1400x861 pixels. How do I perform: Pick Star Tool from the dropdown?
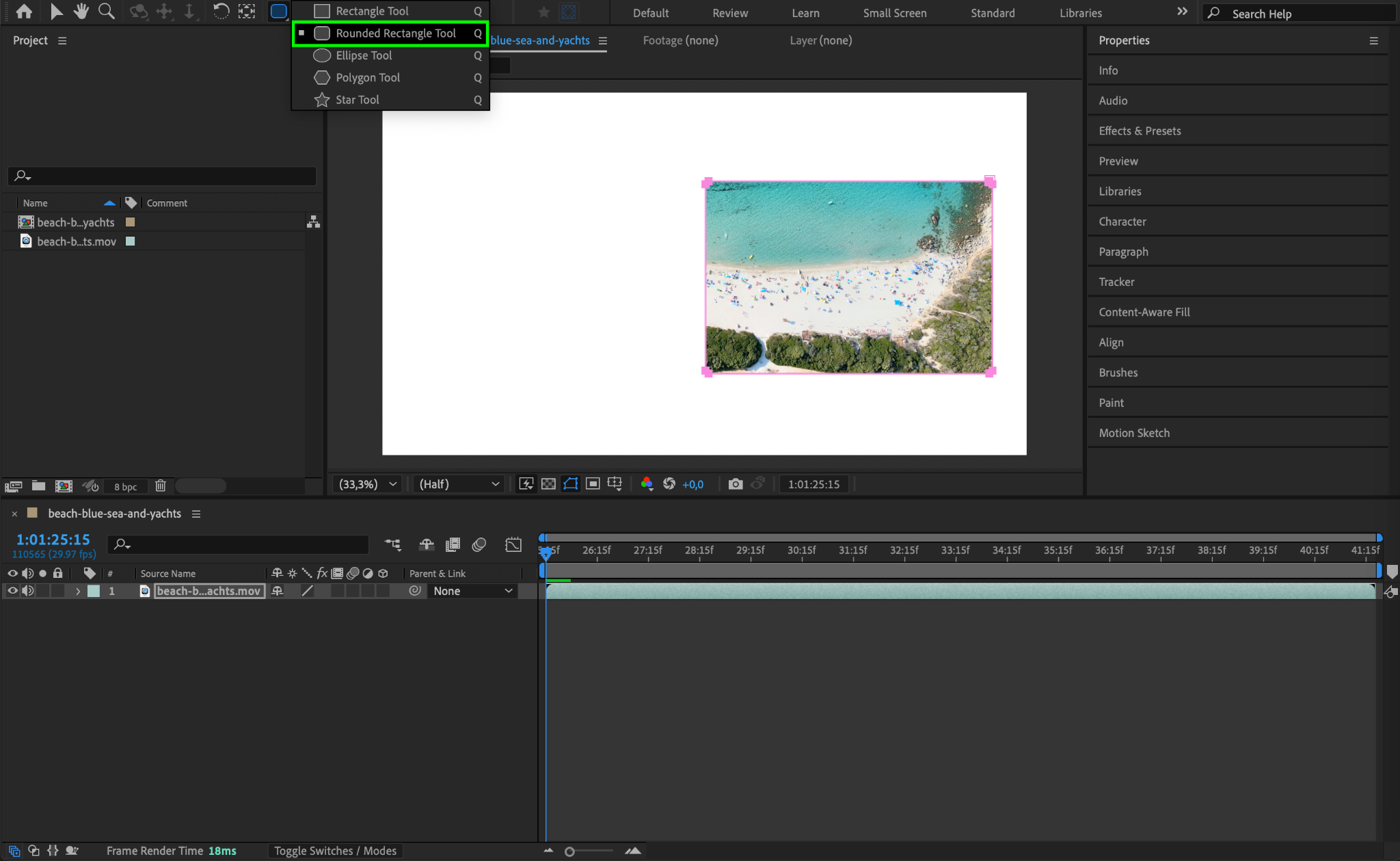coord(357,100)
